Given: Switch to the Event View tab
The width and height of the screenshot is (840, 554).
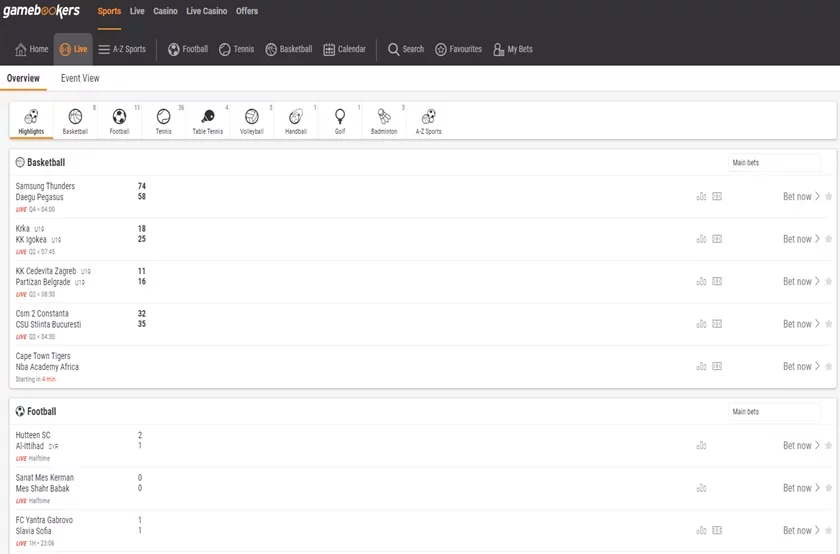Looking at the screenshot, I should click(80, 78).
